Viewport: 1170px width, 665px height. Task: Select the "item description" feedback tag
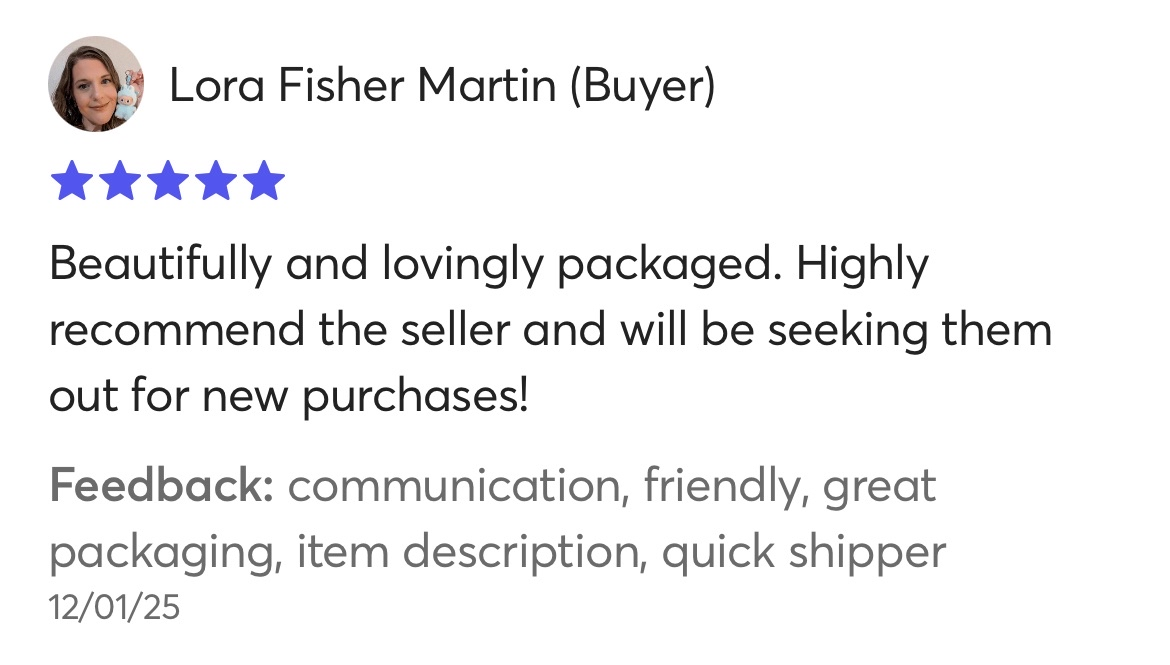pyautogui.click(x=469, y=552)
